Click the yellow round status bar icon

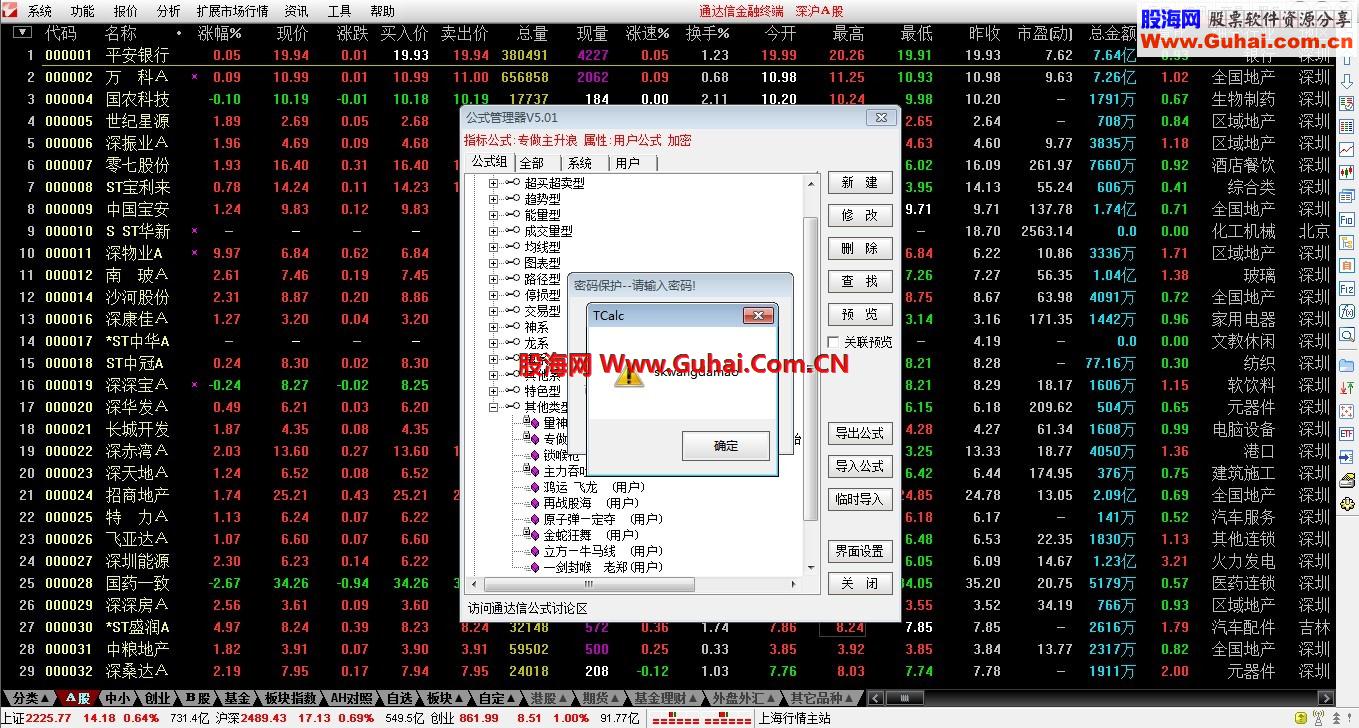pyautogui.click(x=1301, y=719)
